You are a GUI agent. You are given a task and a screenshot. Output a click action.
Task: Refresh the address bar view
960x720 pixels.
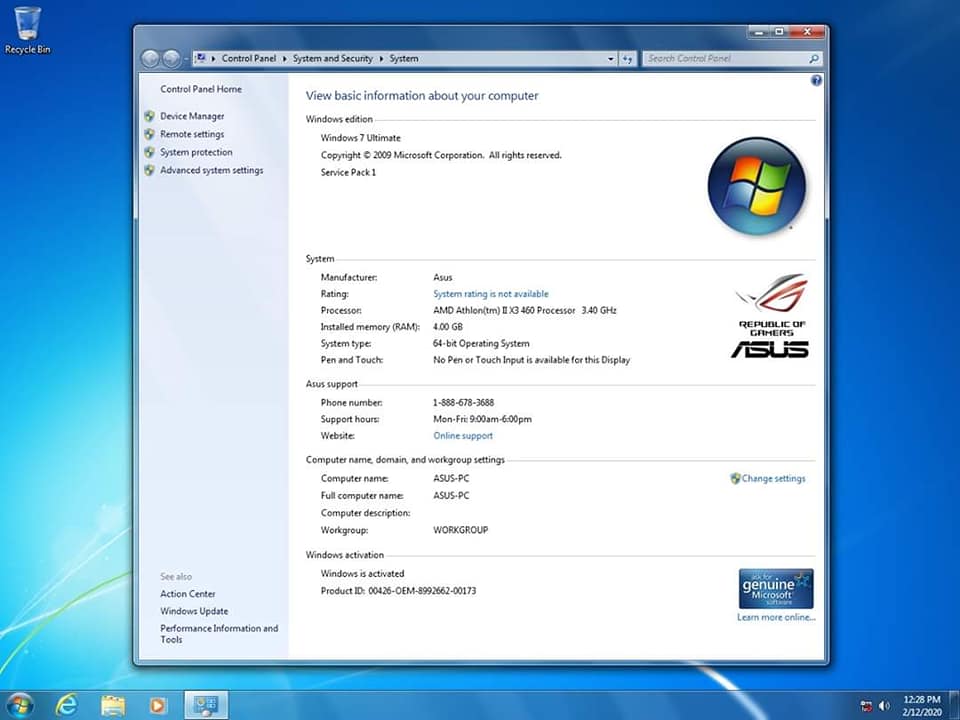[x=628, y=59]
